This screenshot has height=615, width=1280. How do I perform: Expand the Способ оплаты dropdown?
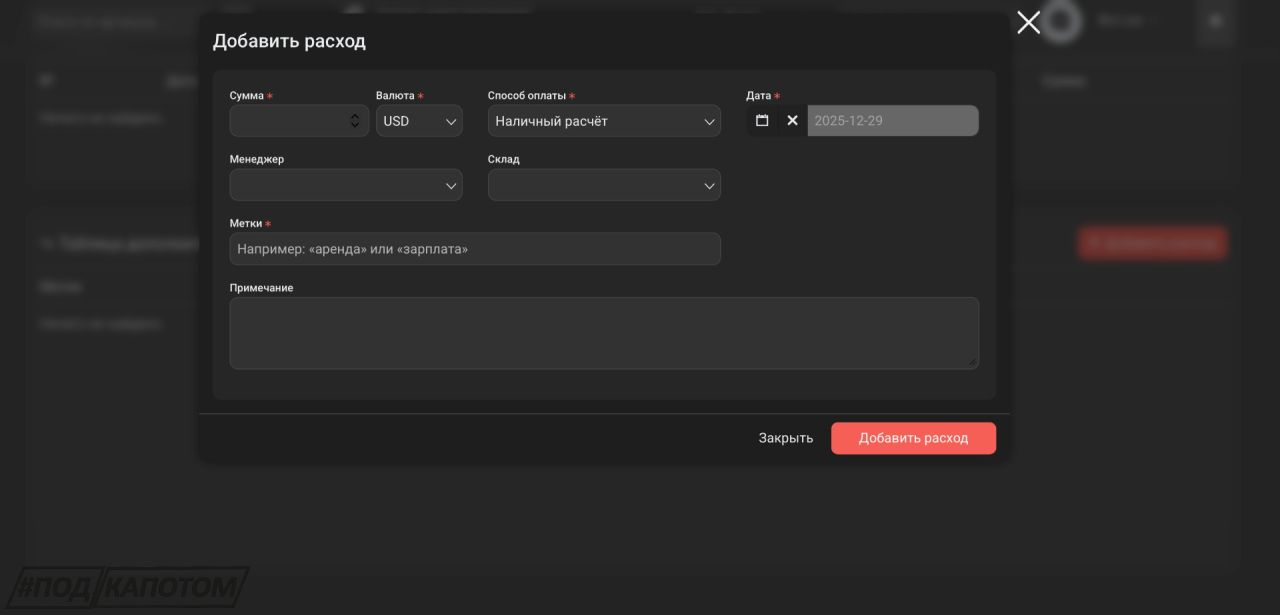click(604, 121)
